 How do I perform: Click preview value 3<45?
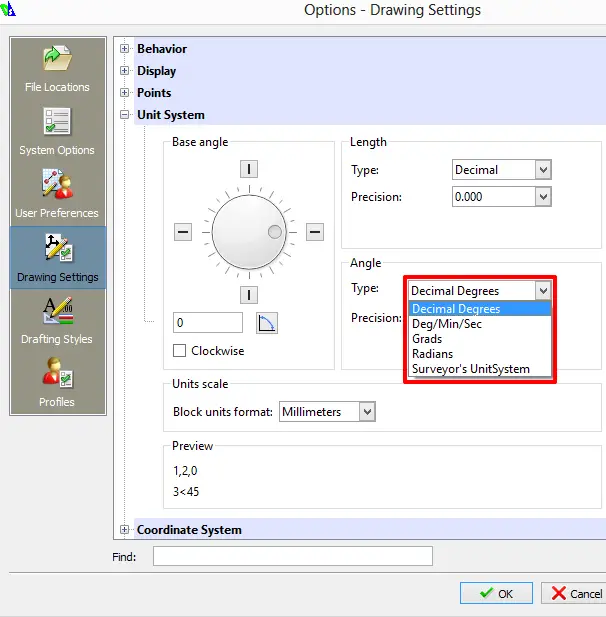186,491
